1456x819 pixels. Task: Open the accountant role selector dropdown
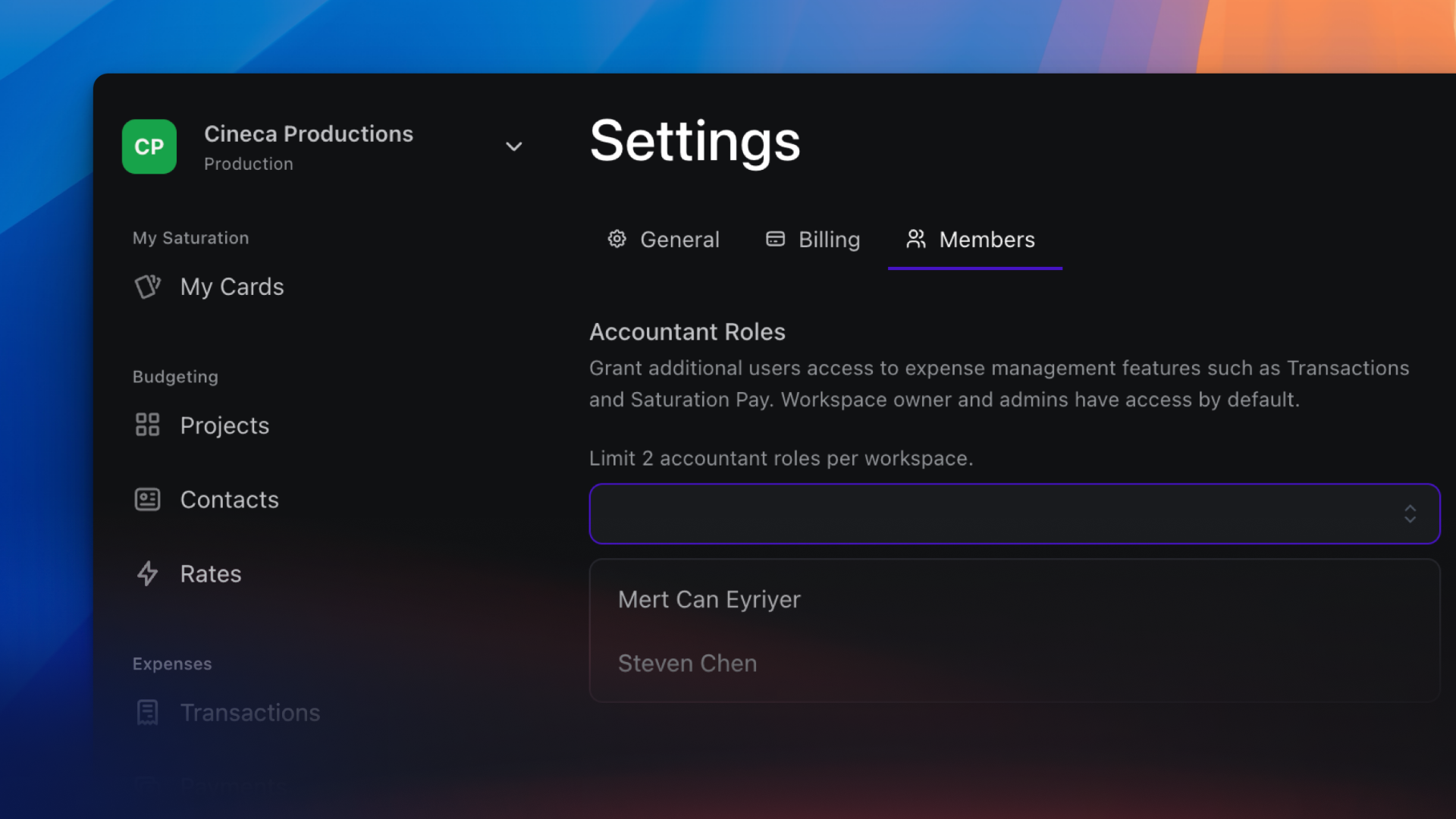click(1014, 513)
